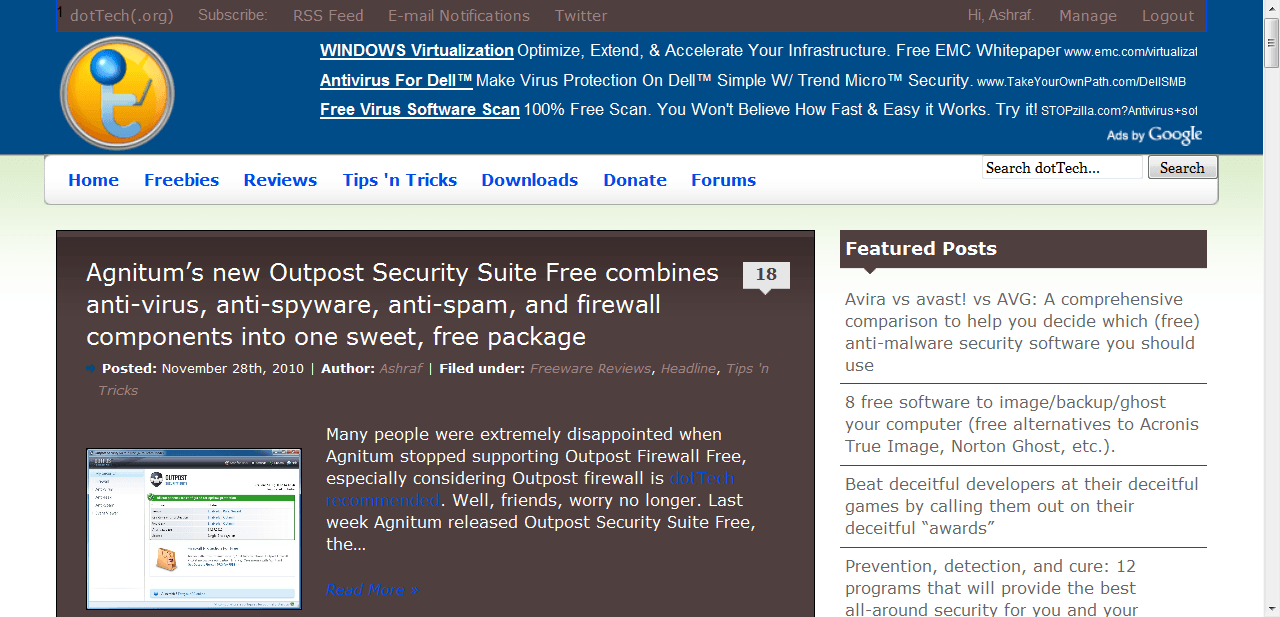1280x617 pixels.
Task: Open the Freeware Reviews category link
Action: (590, 368)
